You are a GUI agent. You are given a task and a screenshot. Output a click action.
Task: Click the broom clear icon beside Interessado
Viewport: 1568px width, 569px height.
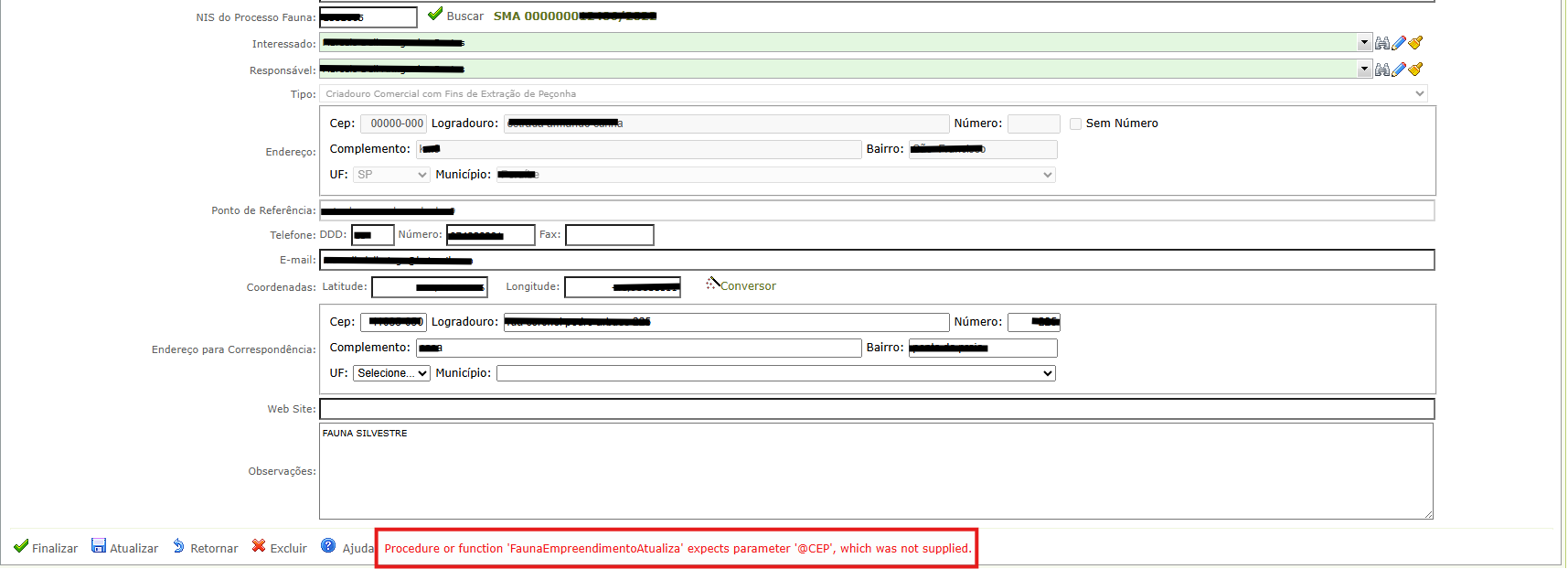pos(1415,43)
